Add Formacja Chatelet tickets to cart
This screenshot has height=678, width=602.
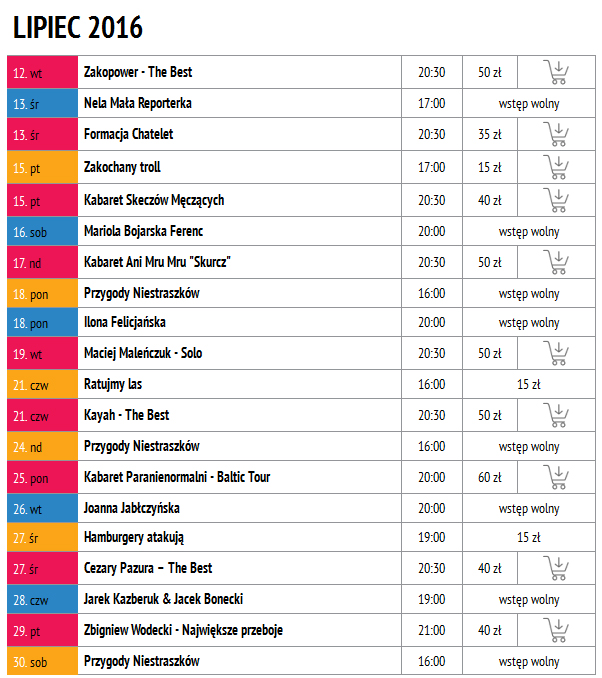click(x=556, y=134)
